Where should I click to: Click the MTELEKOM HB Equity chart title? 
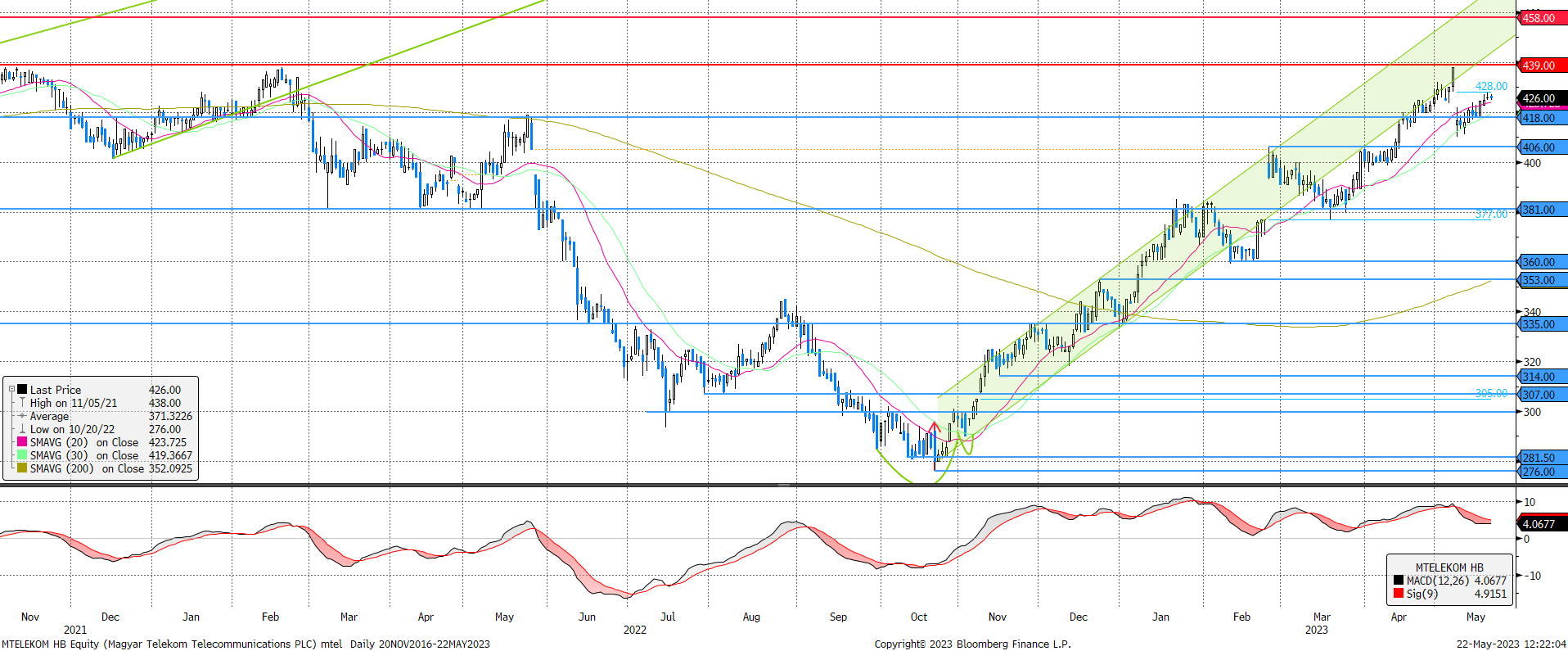pyautogui.click(x=246, y=644)
